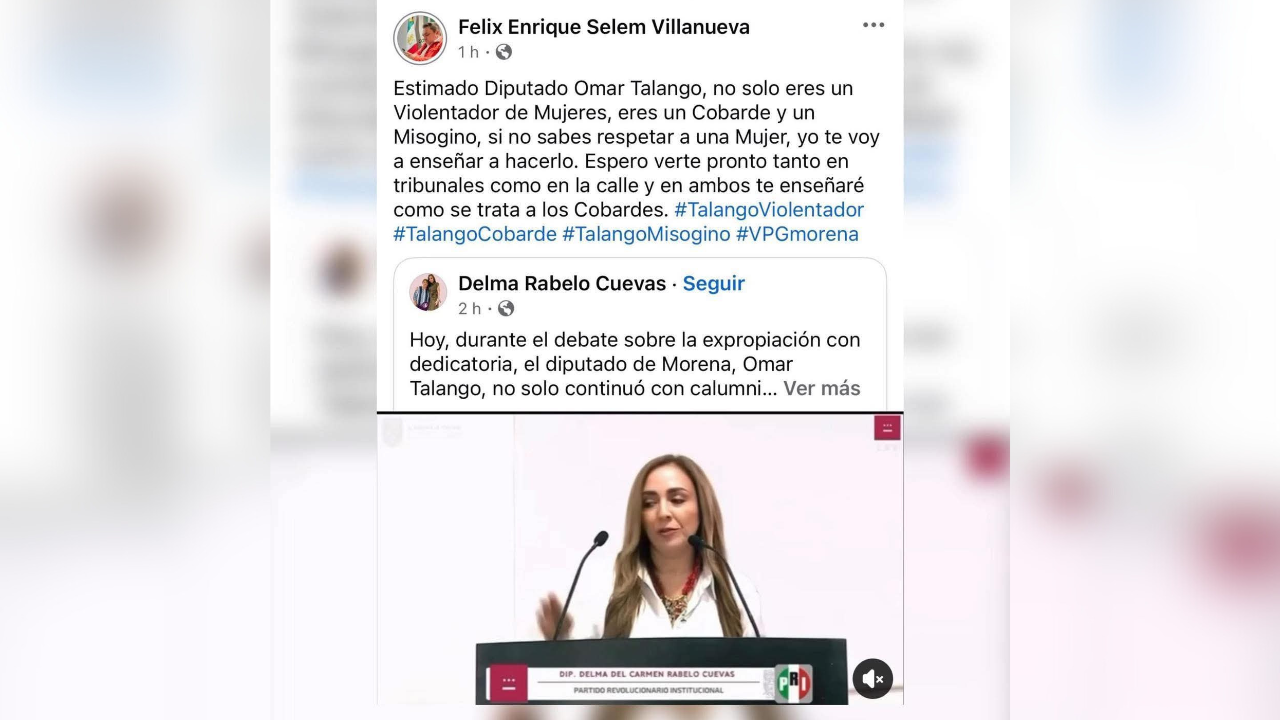Open Delma Rabelo Cuevas' profile name
This screenshot has width=1280, height=720.
pyautogui.click(x=562, y=283)
